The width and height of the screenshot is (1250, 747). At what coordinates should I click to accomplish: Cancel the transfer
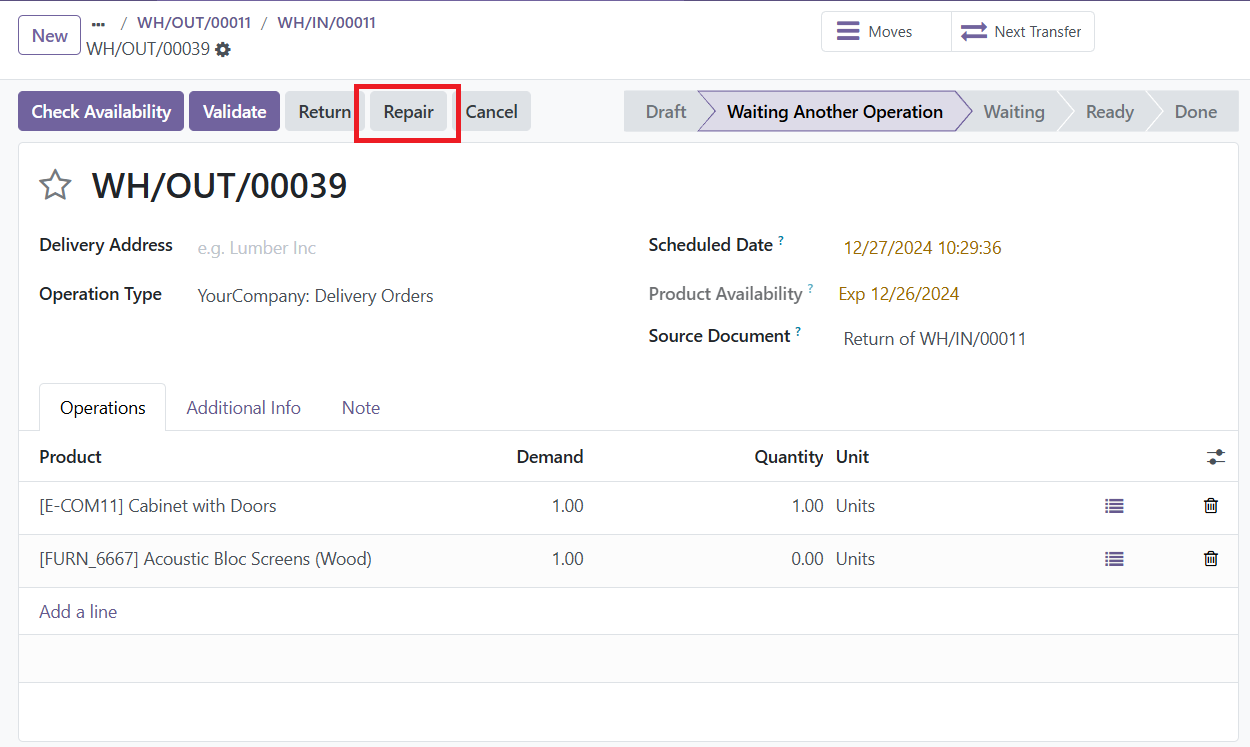point(491,112)
